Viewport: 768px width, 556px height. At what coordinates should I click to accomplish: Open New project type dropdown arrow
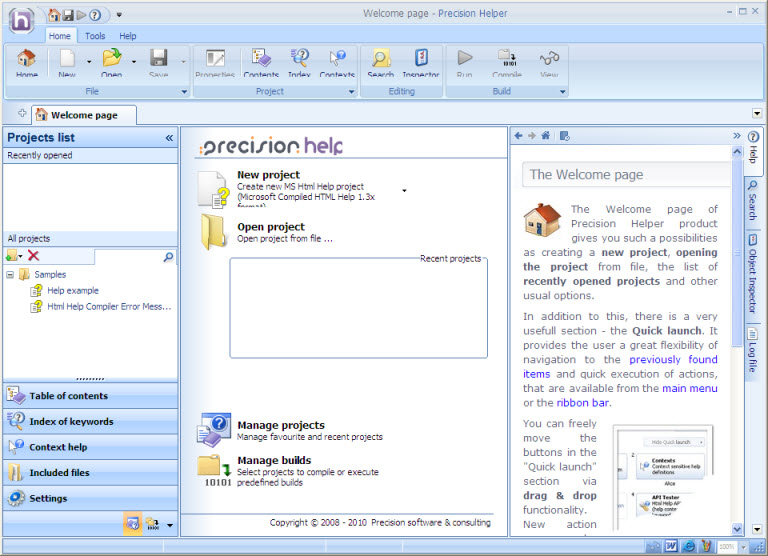(x=404, y=191)
